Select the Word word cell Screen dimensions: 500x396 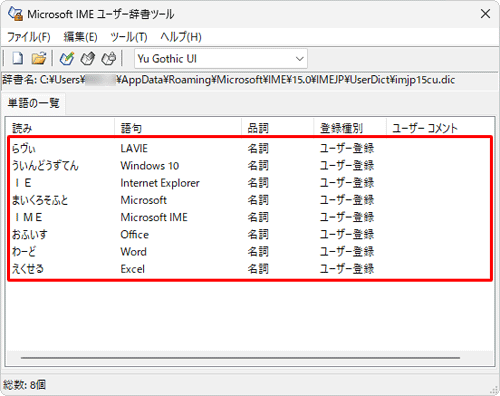tap(133, 252)
